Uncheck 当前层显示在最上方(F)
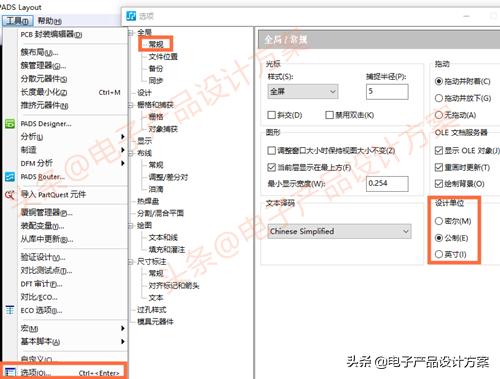 [x=272, y=167]
